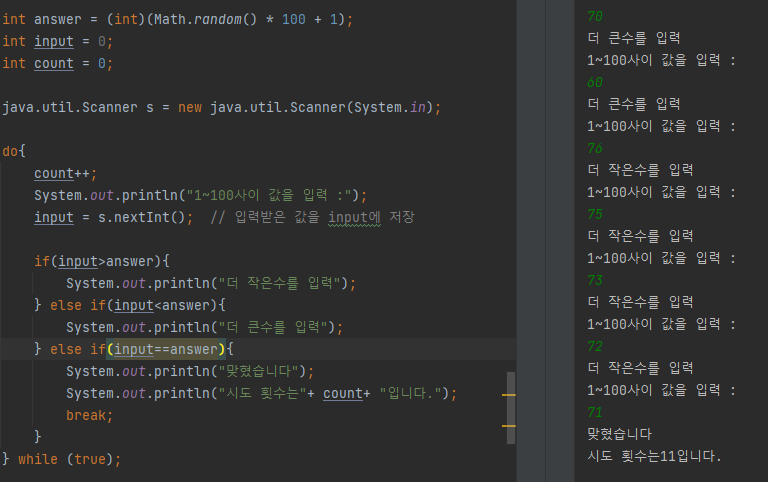
Task: Click the upper yellow warning stripe marker
Action: coord(509,395)
